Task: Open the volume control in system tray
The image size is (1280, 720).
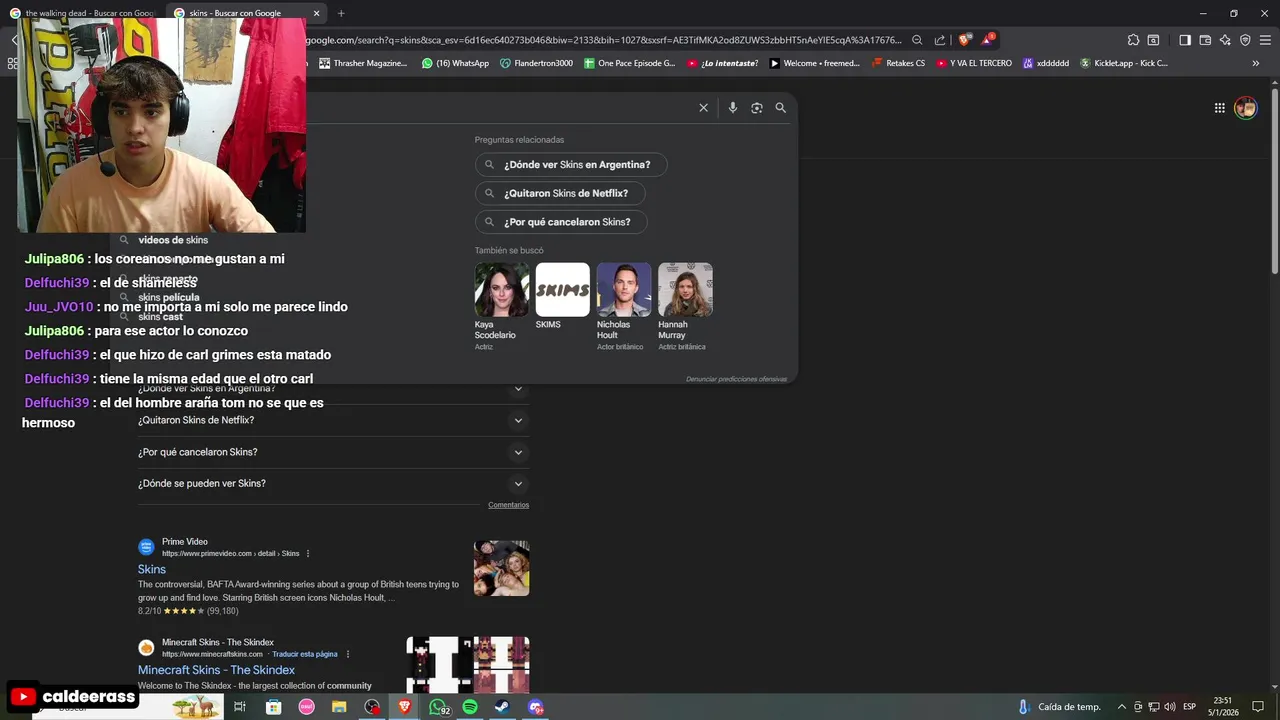Action: click(1169, 707)
